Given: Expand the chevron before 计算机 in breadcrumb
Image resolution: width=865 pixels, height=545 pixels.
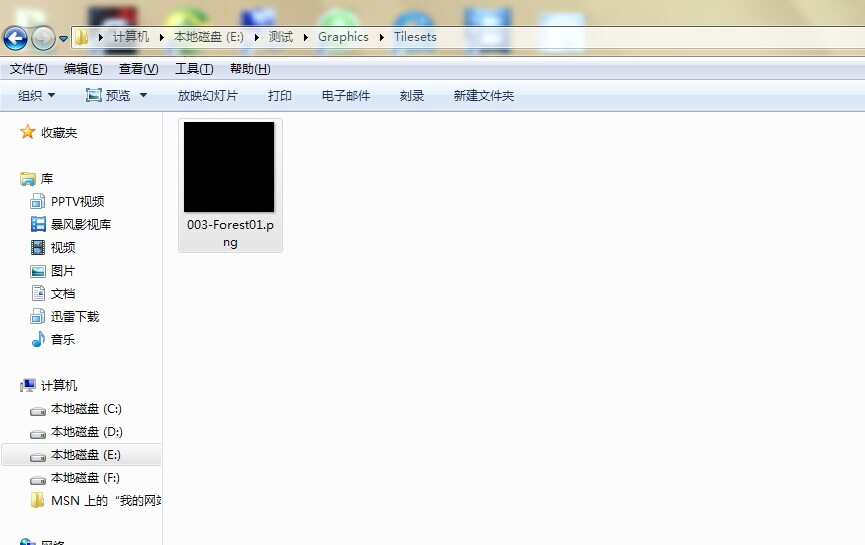Looking at the screenshot, I should [x=100, y=37].
